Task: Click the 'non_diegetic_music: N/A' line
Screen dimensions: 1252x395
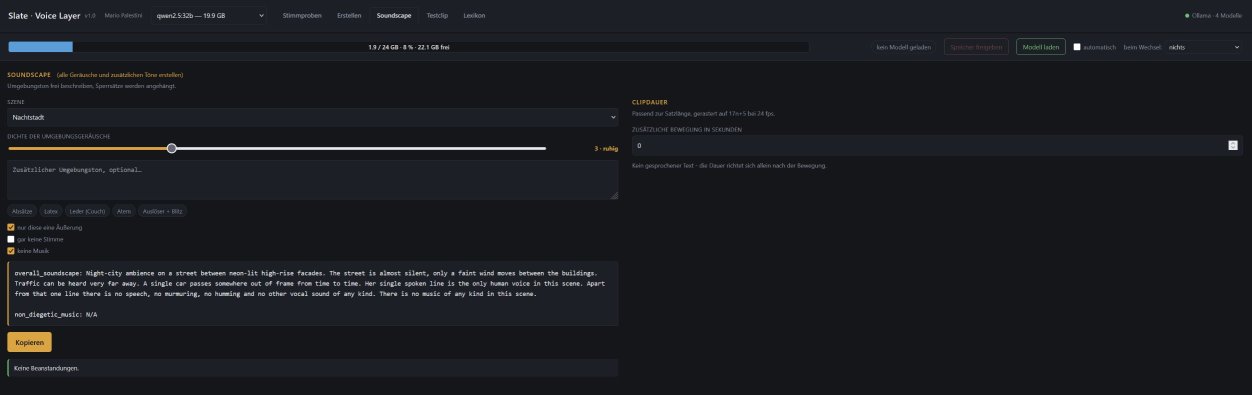Action: pos(56,314)
